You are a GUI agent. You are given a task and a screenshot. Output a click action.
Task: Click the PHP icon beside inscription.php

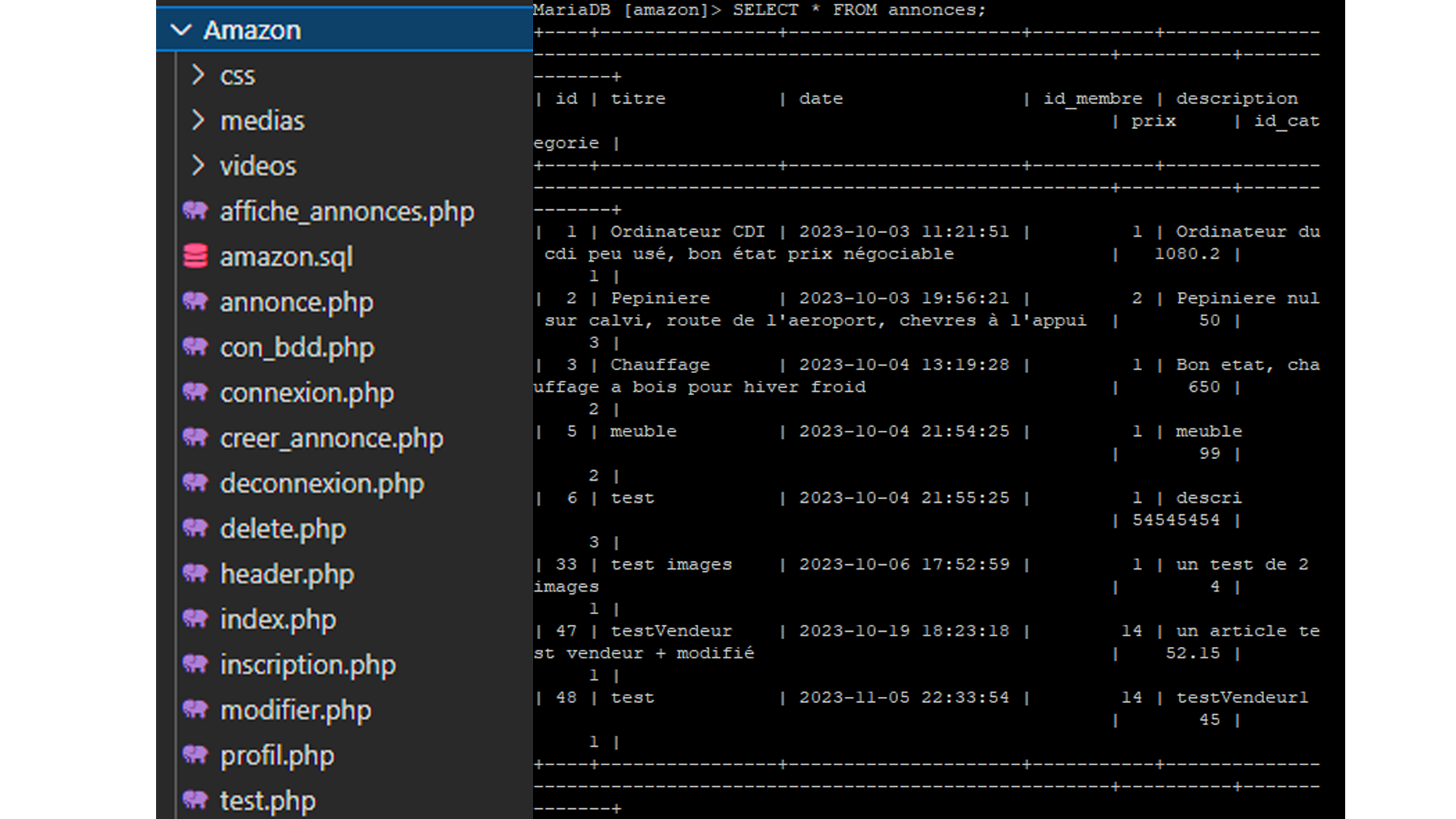pos(196,664)
